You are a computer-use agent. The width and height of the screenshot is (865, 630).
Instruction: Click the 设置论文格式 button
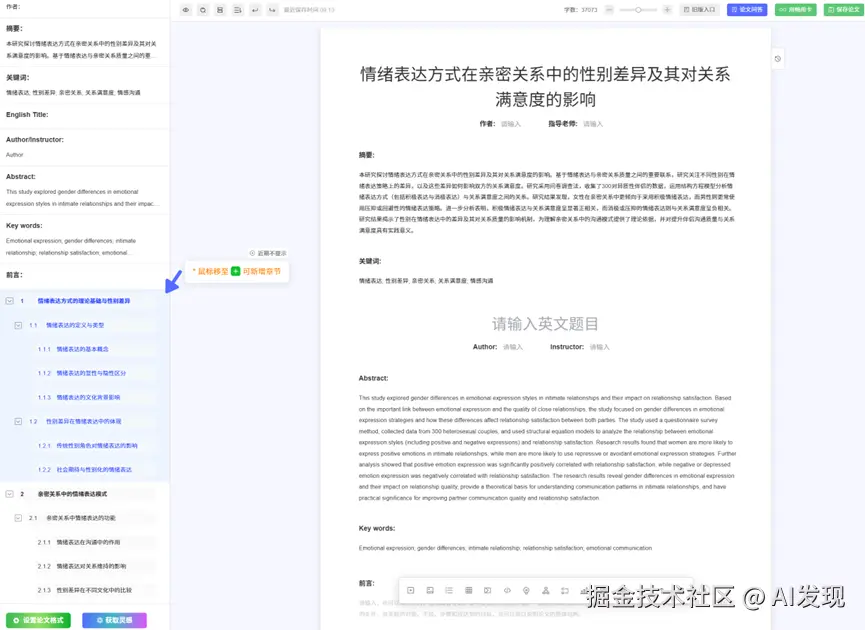pyautogui.click(x=39, y=620)
